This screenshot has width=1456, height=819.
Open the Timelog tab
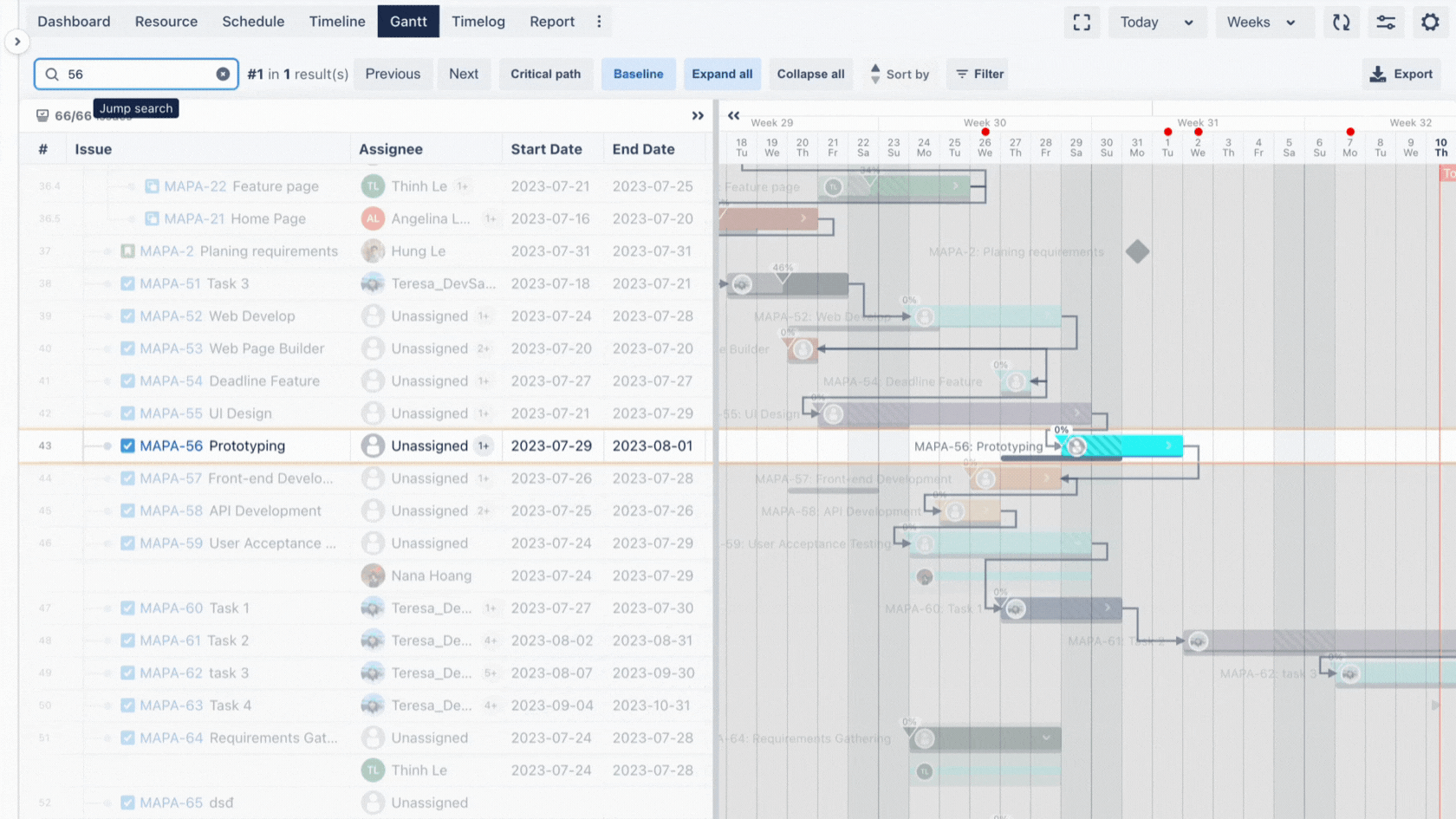478,22
